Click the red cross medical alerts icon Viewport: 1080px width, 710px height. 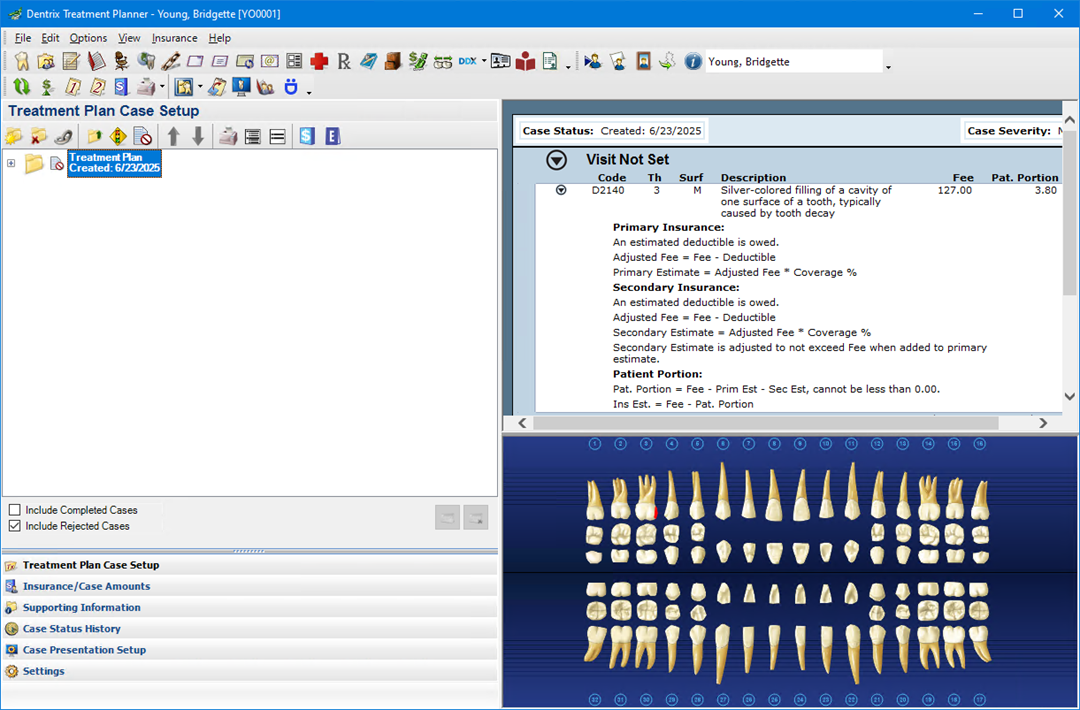319,62
